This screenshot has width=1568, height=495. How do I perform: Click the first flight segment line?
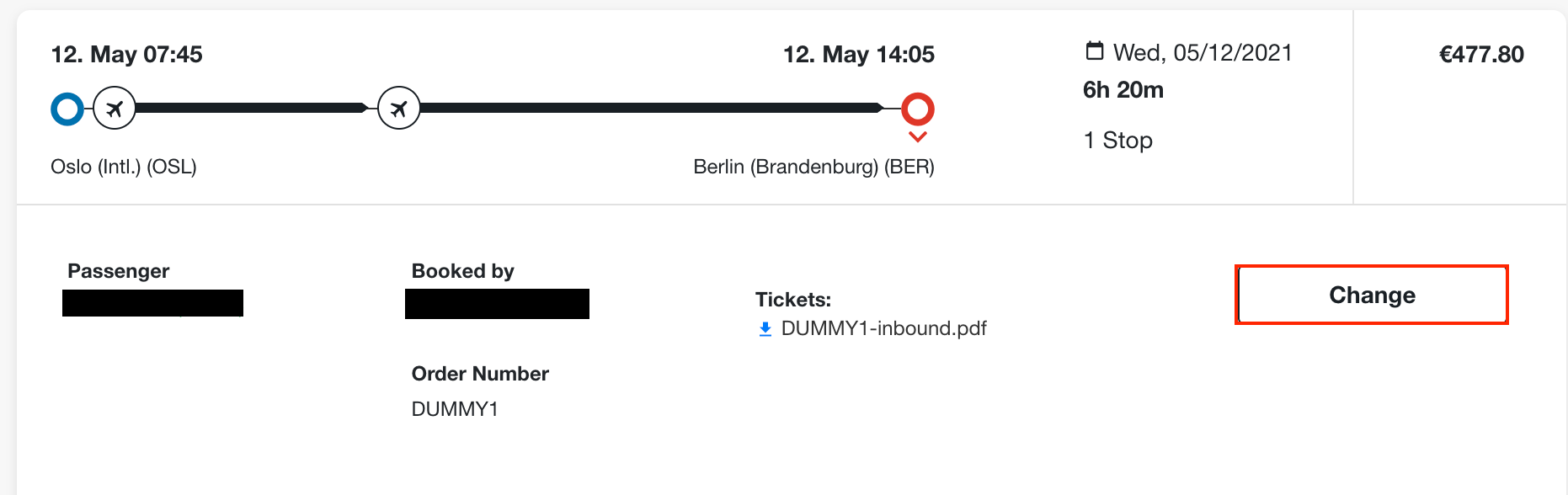251,108
